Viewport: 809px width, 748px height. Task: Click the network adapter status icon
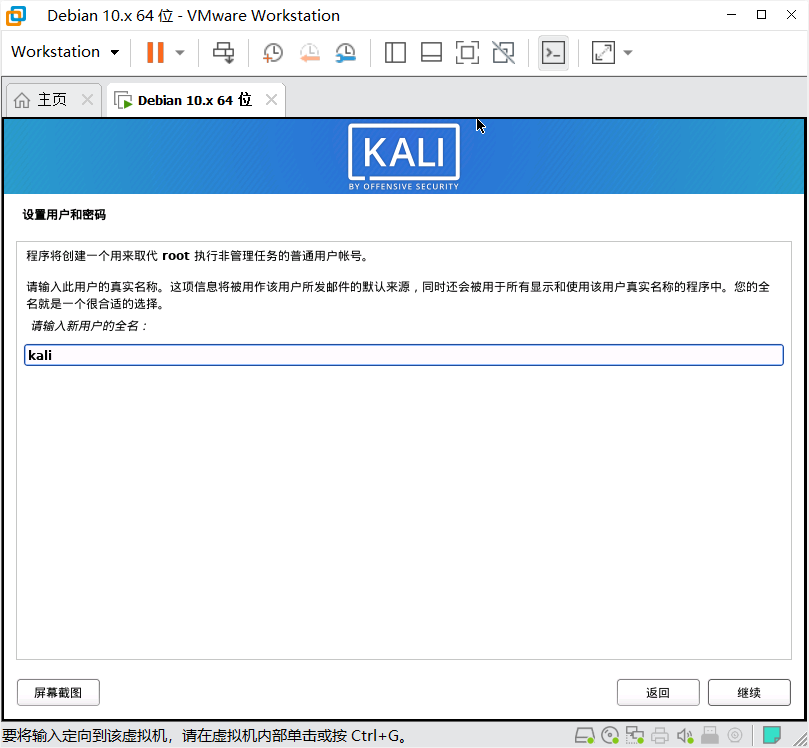click(x=635, y=735)
